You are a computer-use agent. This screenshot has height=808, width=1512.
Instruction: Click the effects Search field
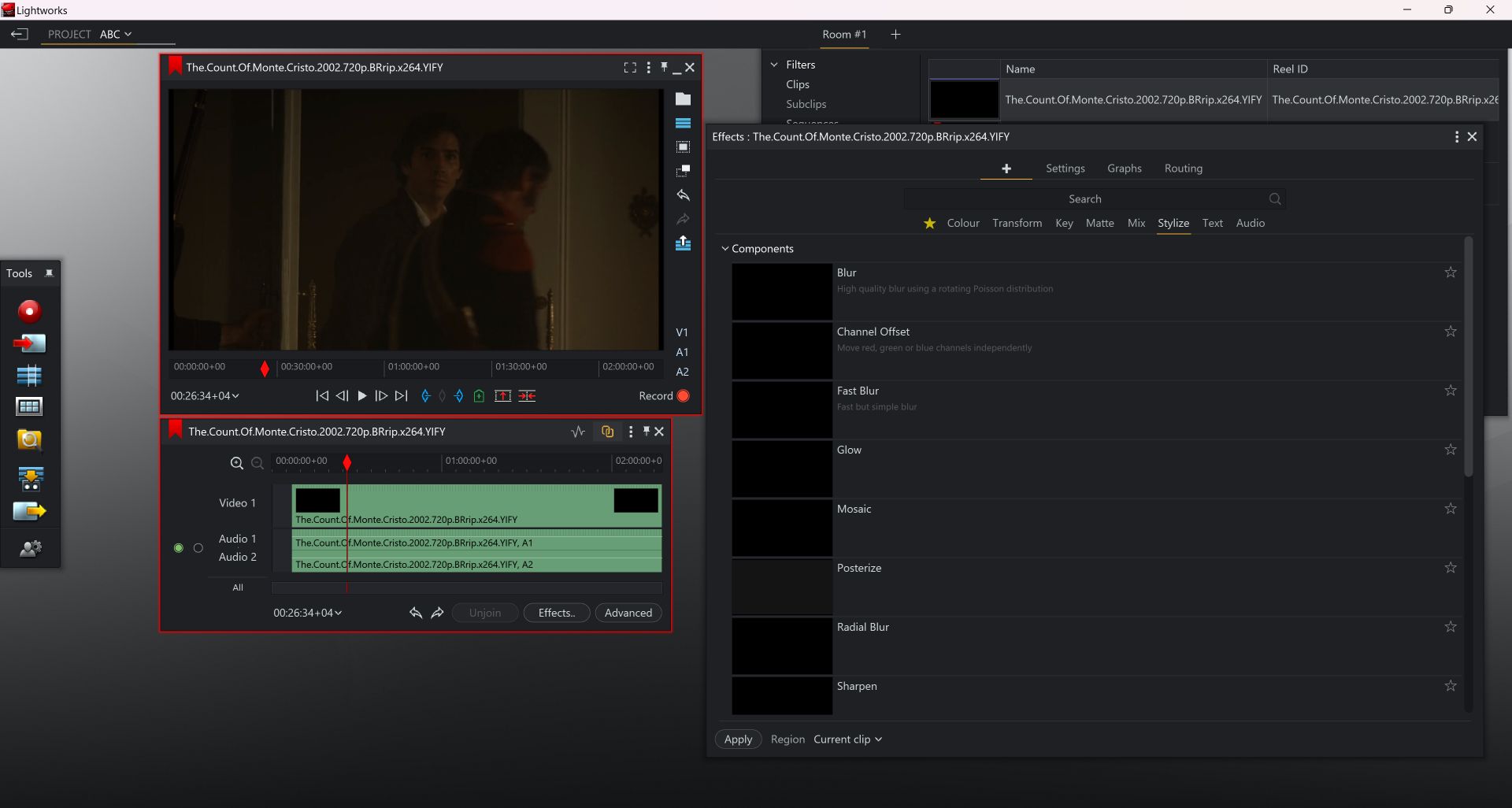click(1095, 199)
